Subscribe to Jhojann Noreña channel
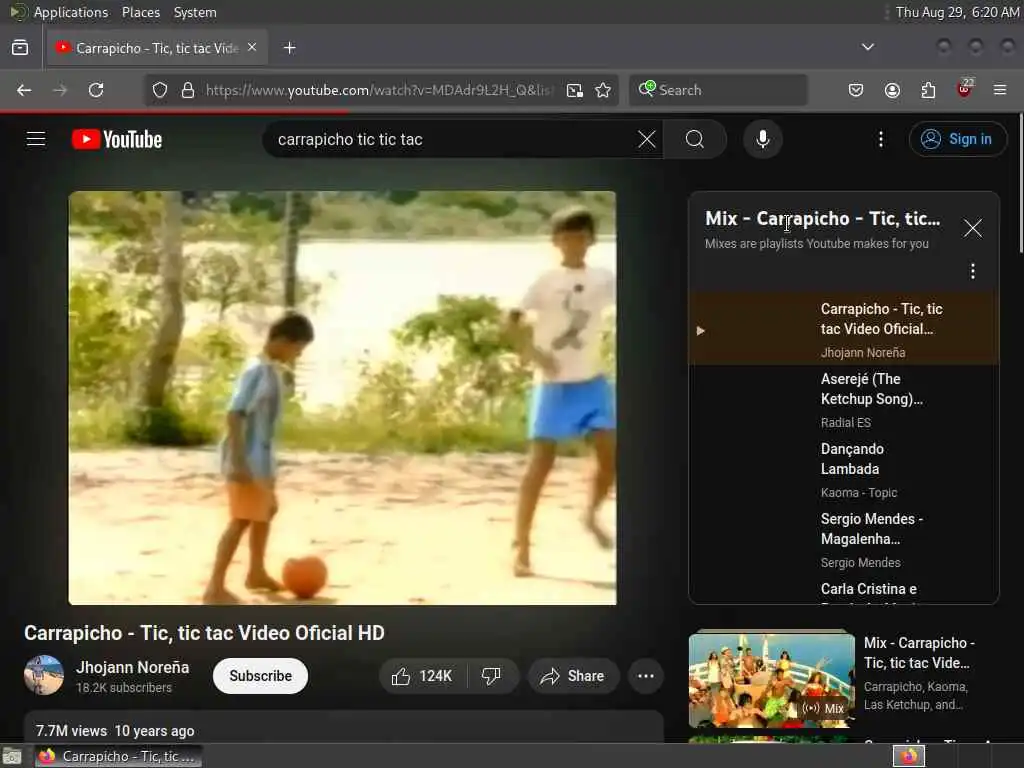This screenshot has width=1024, height=768. [x=260, y=676]
